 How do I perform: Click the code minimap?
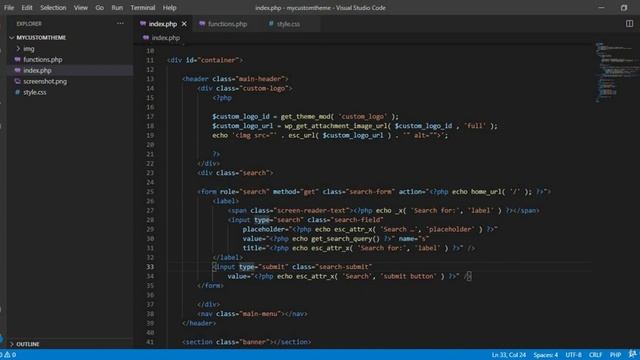pyautogui.click(x=616, y=71)
